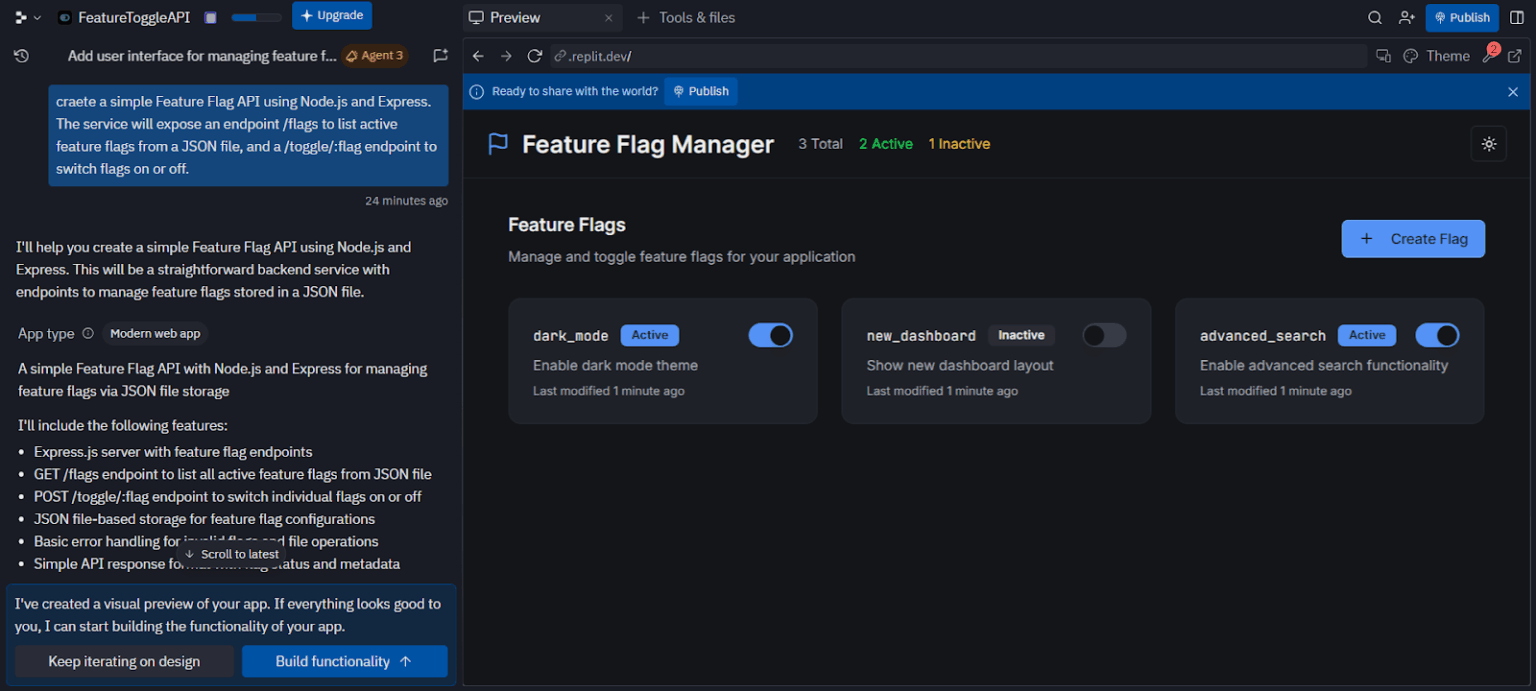Turn off the dark_mode feature flag
Image resolution: width=1536 pixels, height=691 pixels.
(x=770, y=335)
